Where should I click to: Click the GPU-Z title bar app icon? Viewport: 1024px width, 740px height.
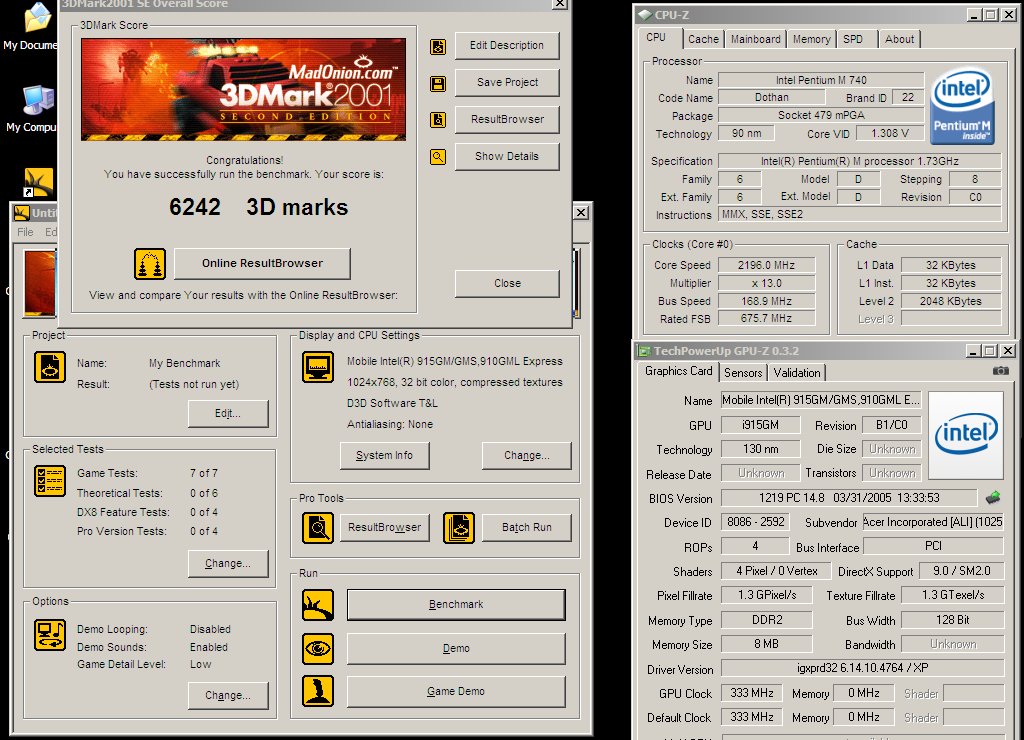coord(645,351)
